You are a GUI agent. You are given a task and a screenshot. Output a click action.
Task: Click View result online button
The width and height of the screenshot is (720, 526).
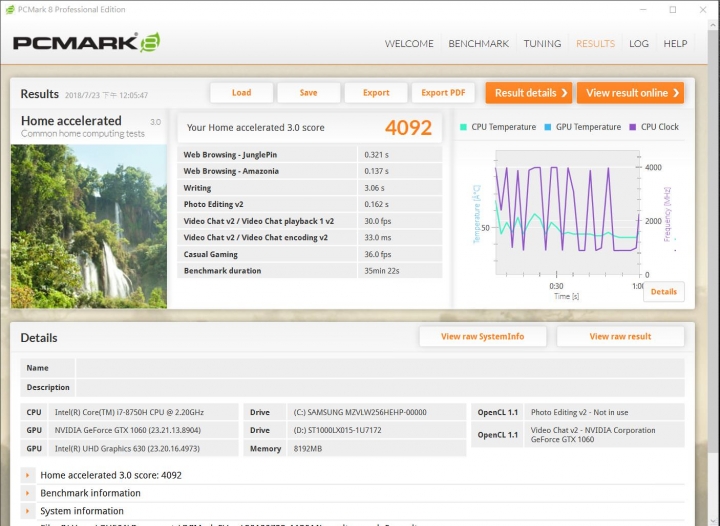[630, 93]
